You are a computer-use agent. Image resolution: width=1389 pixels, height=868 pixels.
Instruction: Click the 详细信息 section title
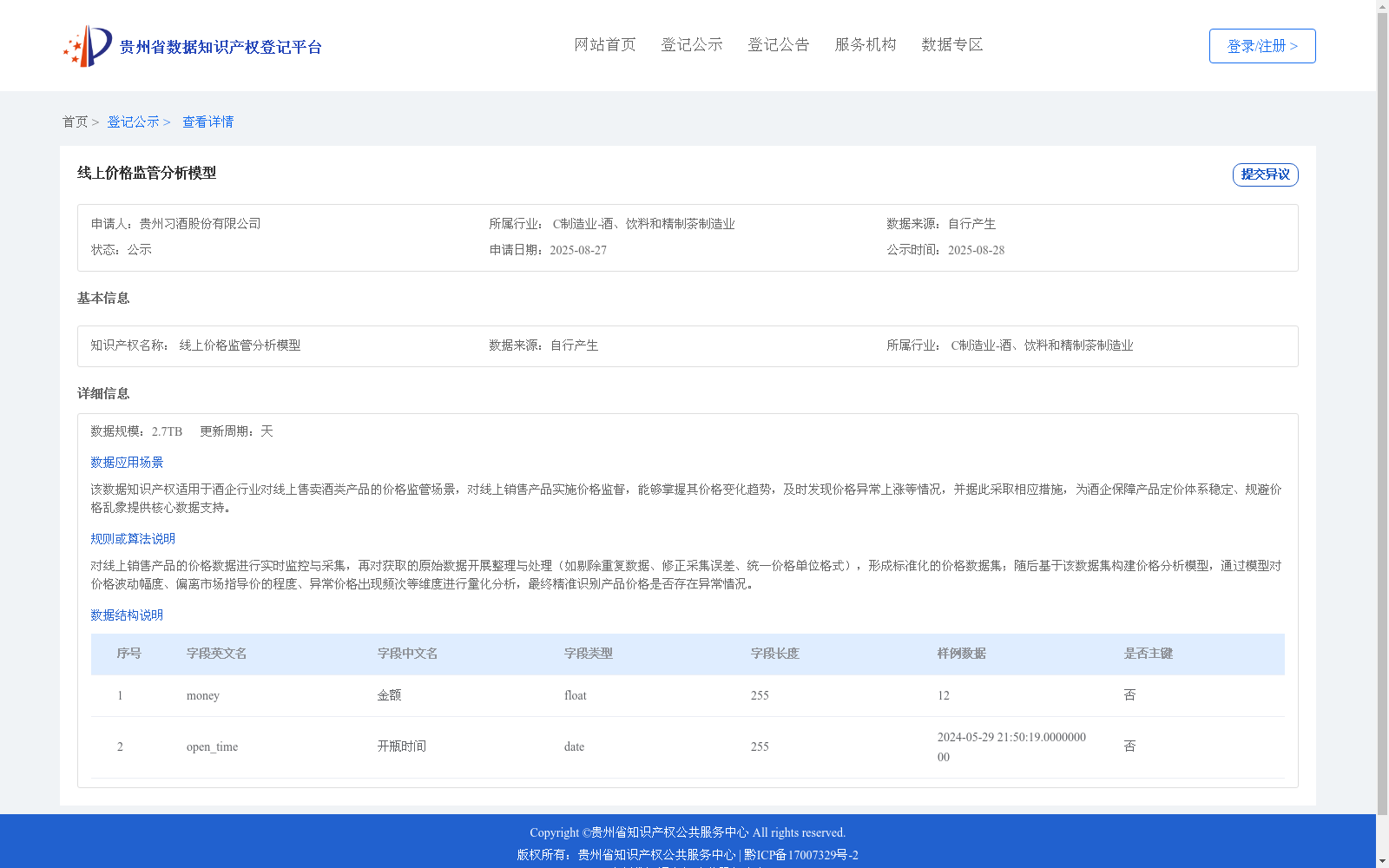coord(103,394)
